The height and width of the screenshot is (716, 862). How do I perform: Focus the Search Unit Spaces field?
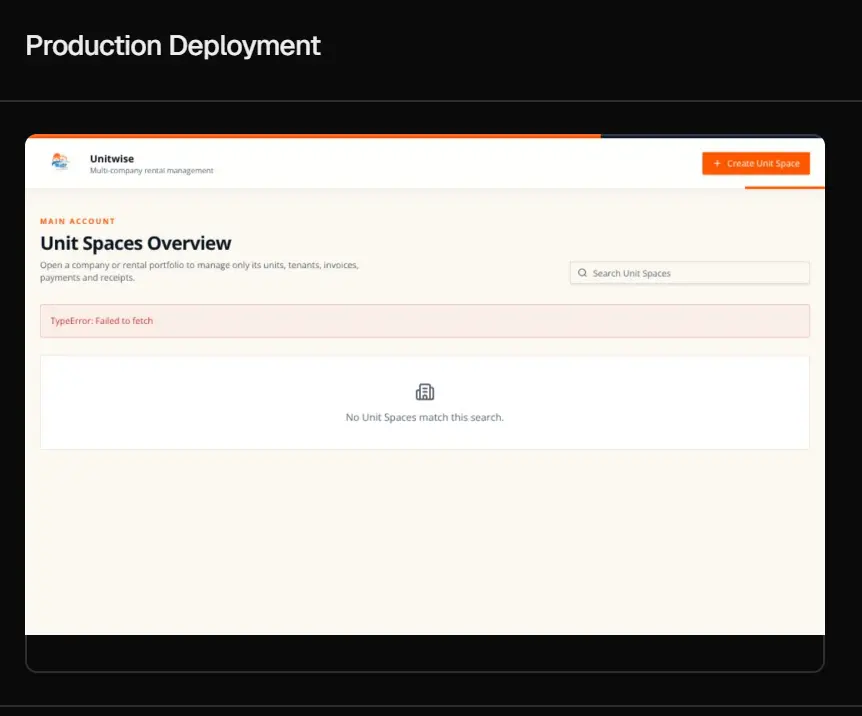(x=689, y=273)
